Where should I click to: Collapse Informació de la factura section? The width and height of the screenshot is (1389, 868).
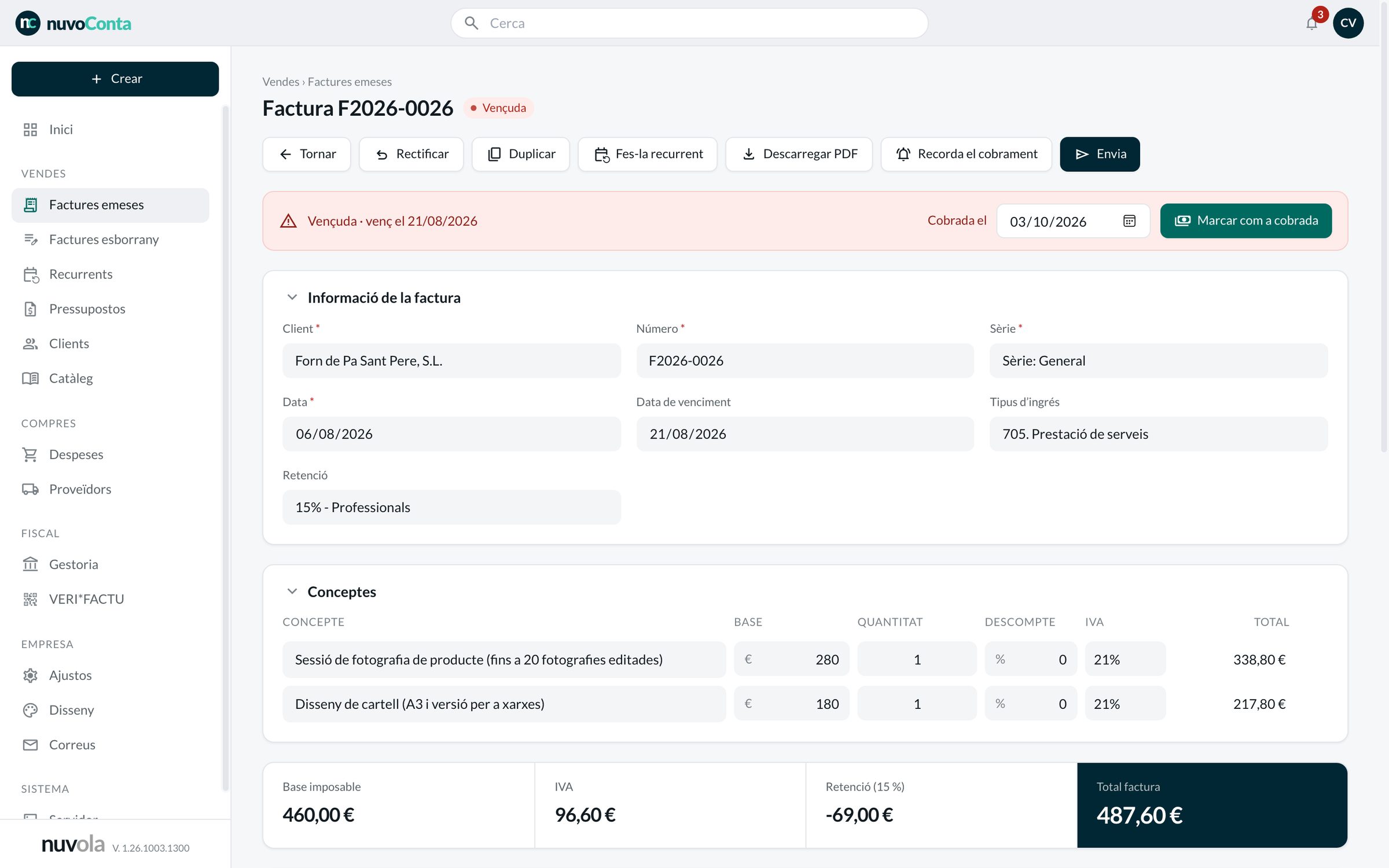292,297
